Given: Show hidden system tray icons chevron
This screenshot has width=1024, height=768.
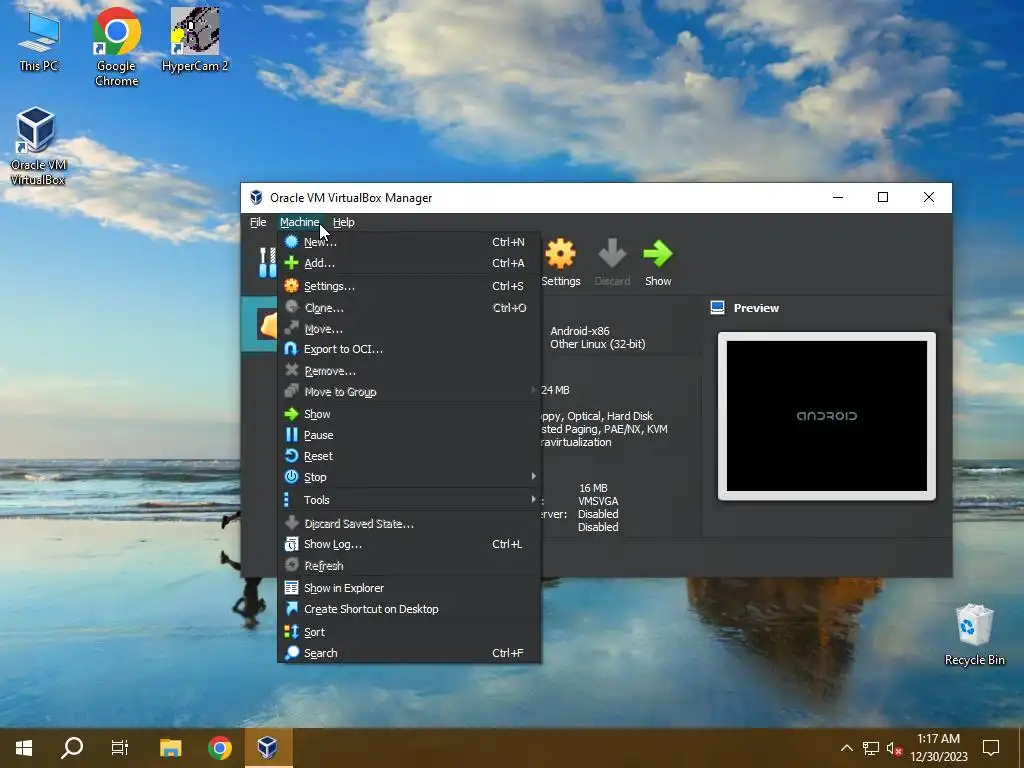Looking at the screenshot, I should 846,748.
